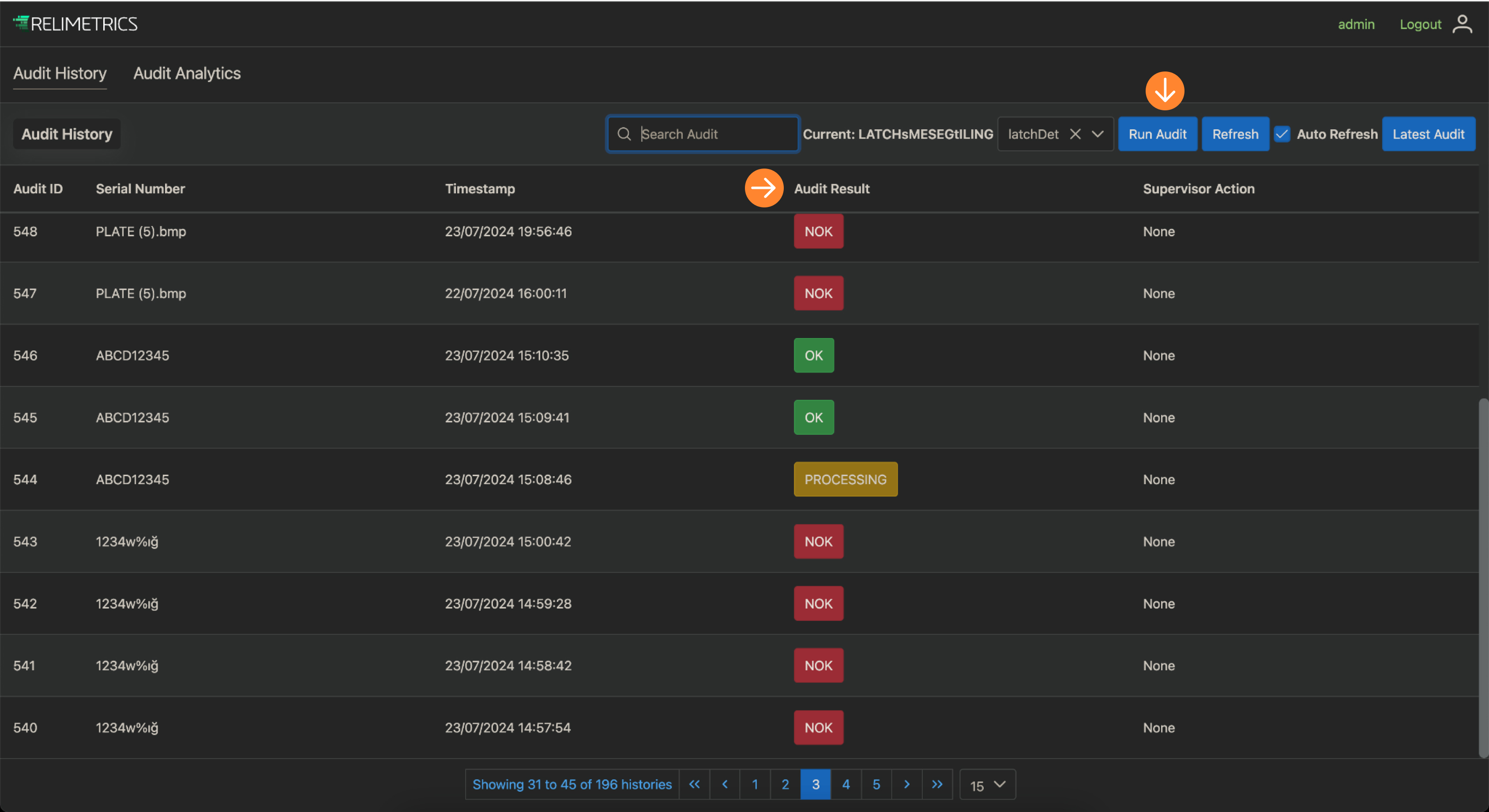
Task: Click the Timestamp column header
Action: (480, 188)
